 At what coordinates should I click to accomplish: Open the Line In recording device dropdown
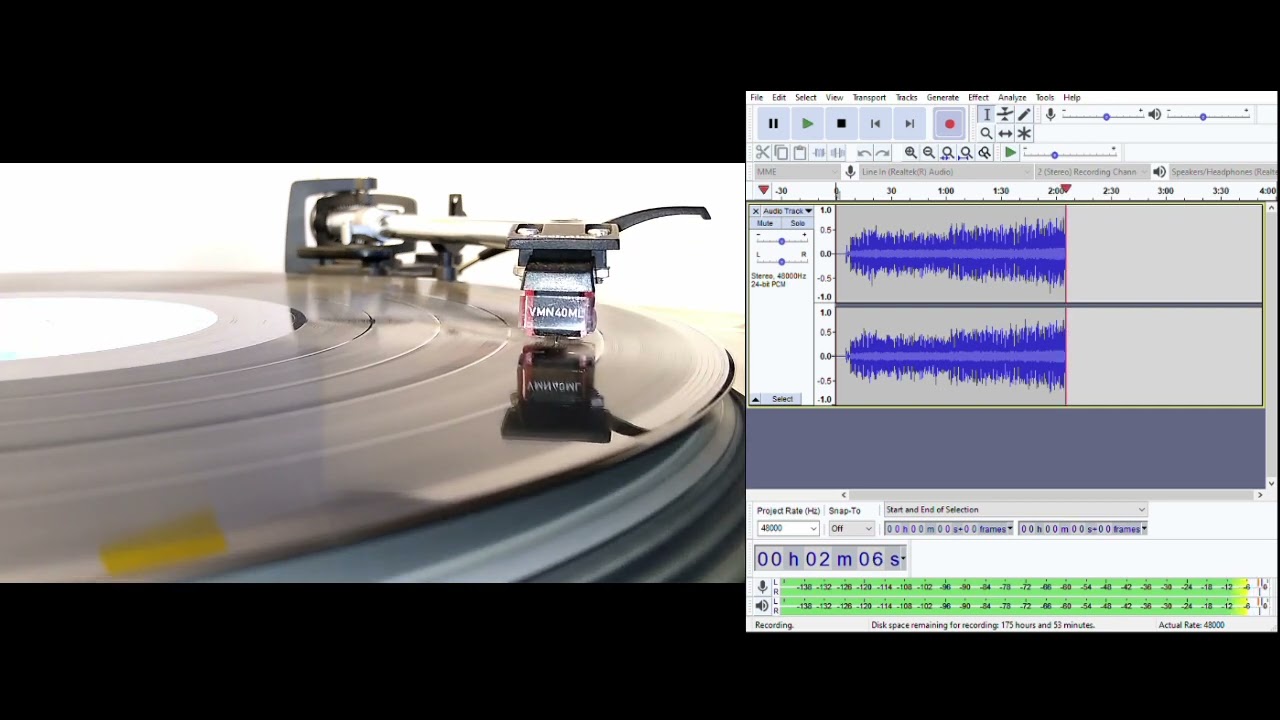(x=945, y=172)
